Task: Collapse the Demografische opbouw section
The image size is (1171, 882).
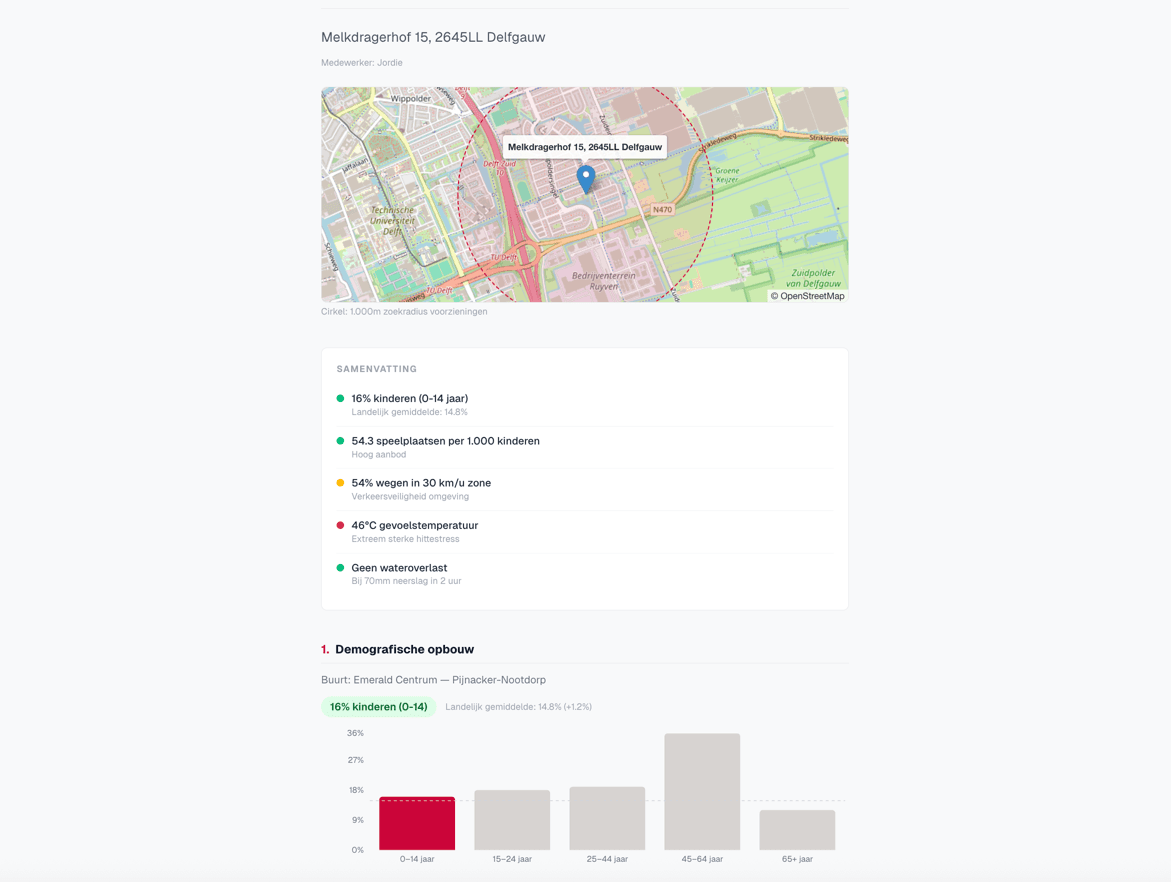Action: click(x=404, y=649)
